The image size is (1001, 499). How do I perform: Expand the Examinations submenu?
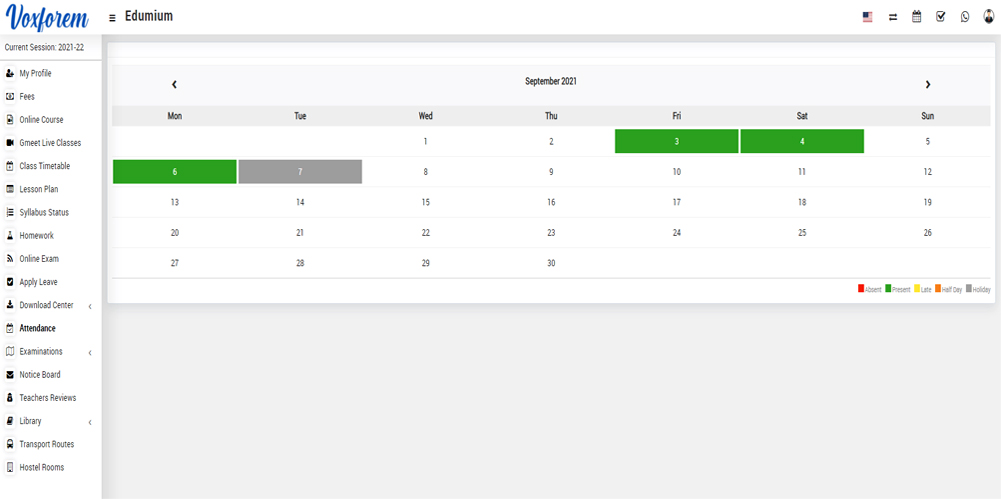click(x=90, y=352)
